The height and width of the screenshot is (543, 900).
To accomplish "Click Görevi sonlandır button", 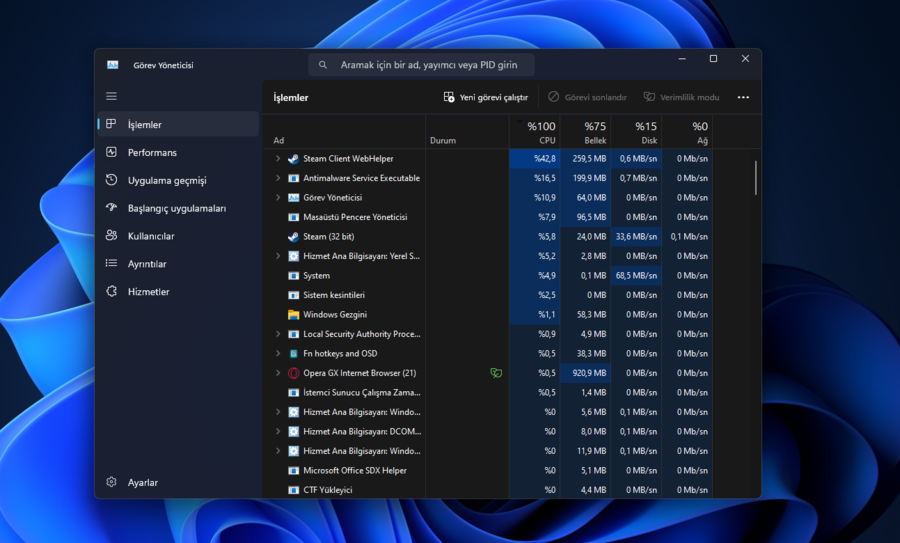I will (587, 98).
